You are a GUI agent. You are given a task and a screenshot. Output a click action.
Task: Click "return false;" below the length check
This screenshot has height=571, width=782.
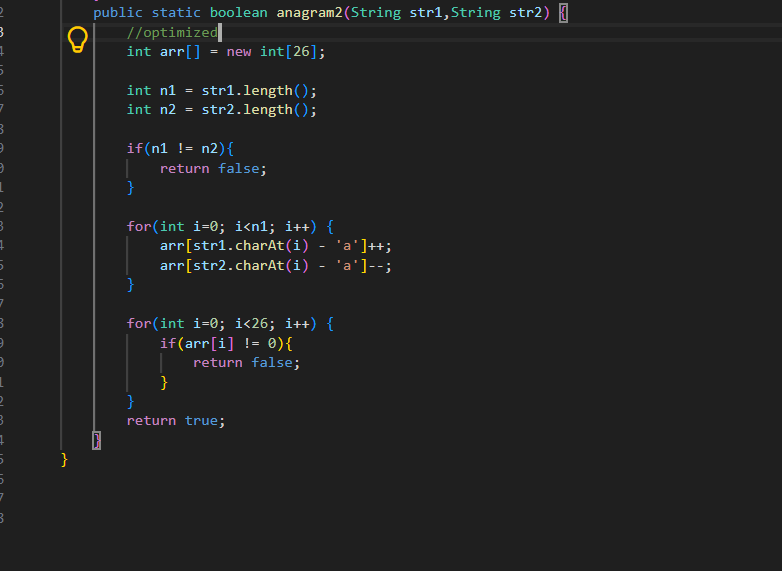pos(213,169)
